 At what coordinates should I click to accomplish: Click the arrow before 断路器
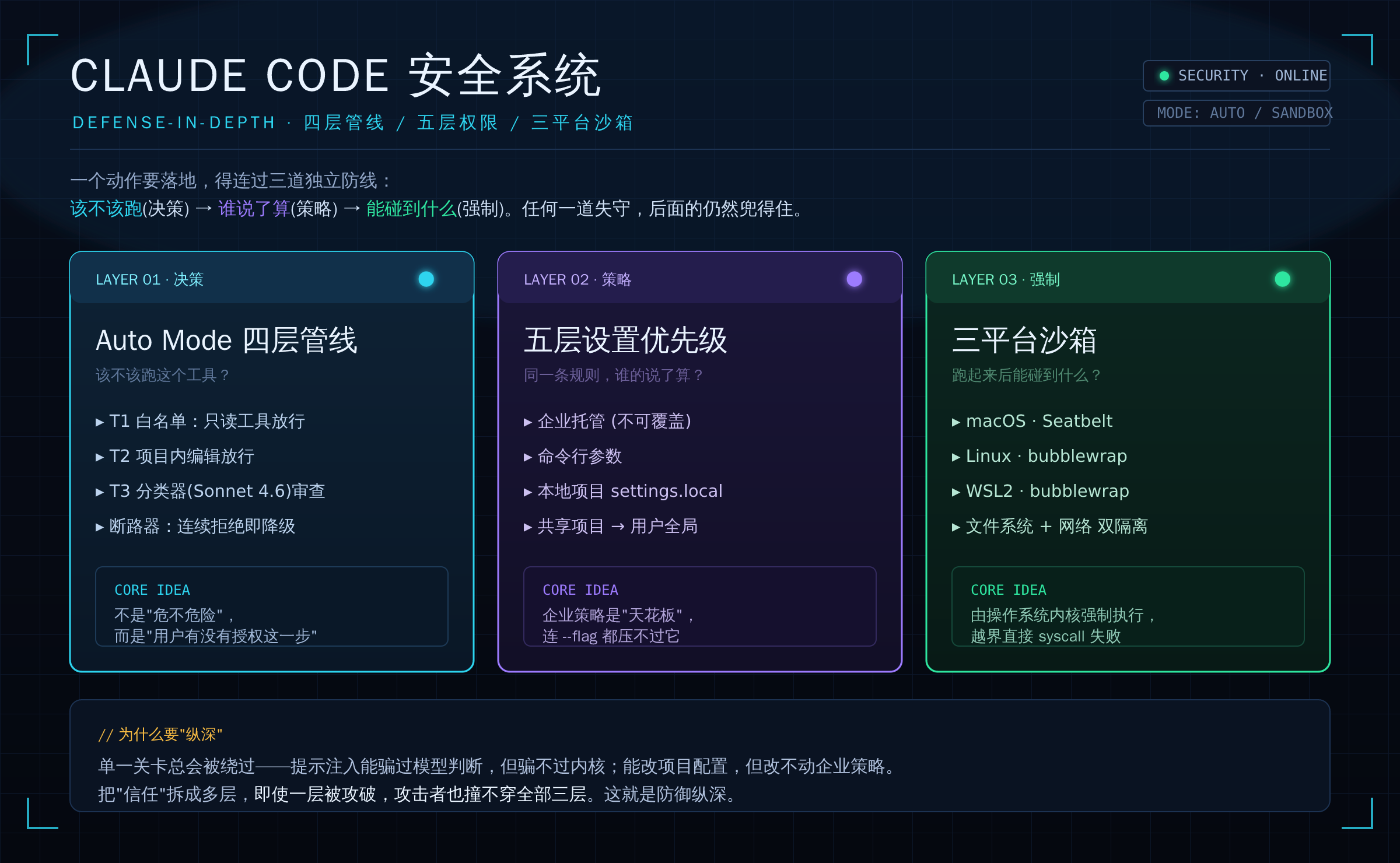pyautogui.click(x=100, y=527)
